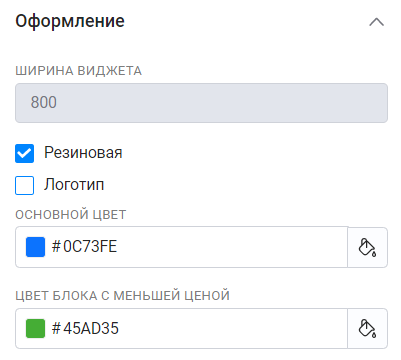Open the paint bucket picker for lower-price block color
This screenshot has height=360, width=401.
tap(367, 328)
